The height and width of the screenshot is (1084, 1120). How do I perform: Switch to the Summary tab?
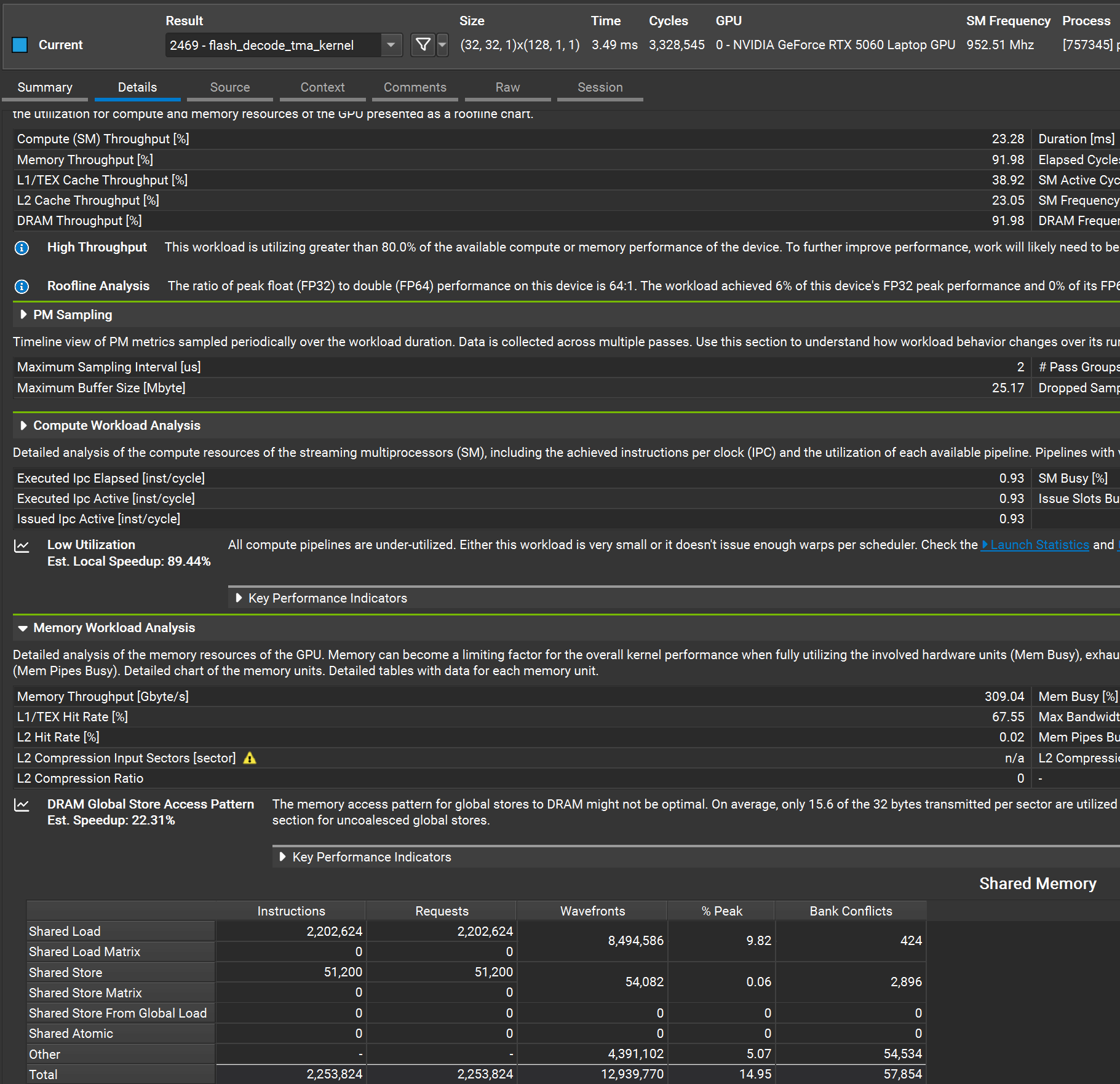point(45,87)
